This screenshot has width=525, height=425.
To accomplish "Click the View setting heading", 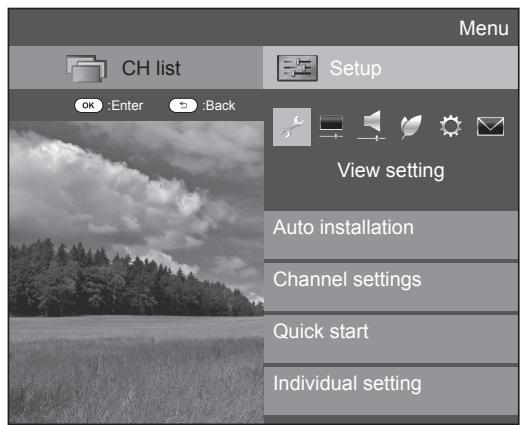I will tap(391, 171).
